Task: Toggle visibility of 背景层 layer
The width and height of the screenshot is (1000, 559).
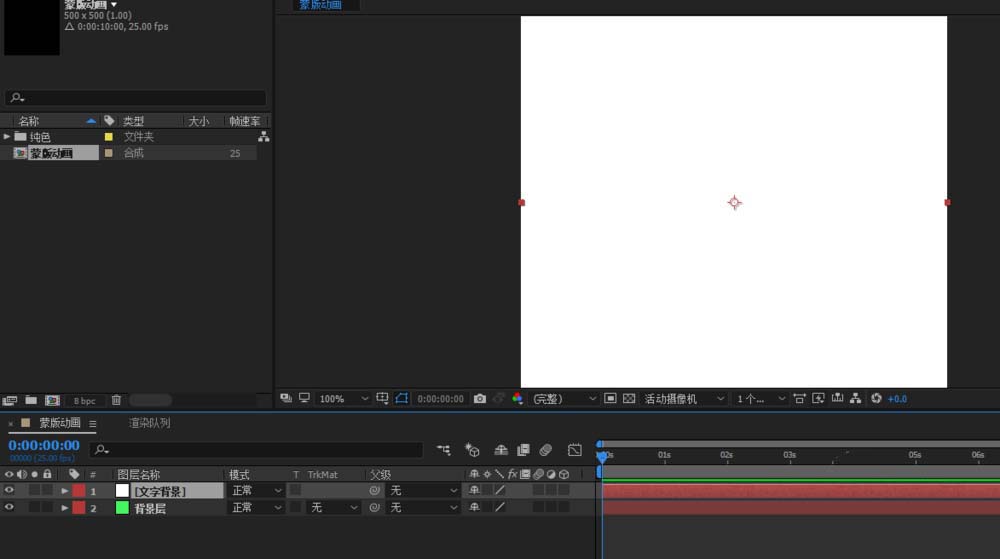Action: tap(9, 508)
